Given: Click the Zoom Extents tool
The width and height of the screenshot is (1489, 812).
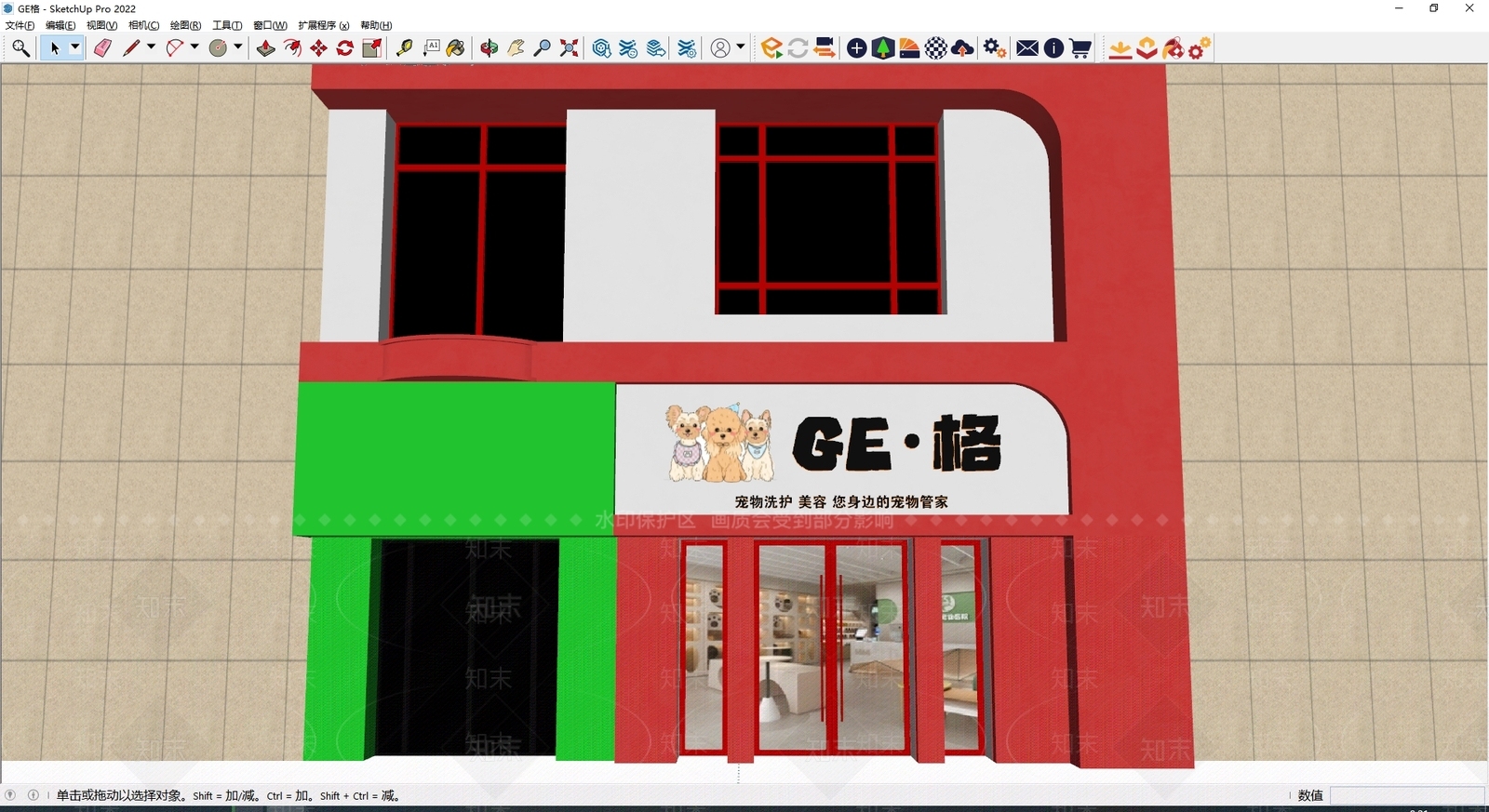Looking at the screenshot, I should (570, 48).
